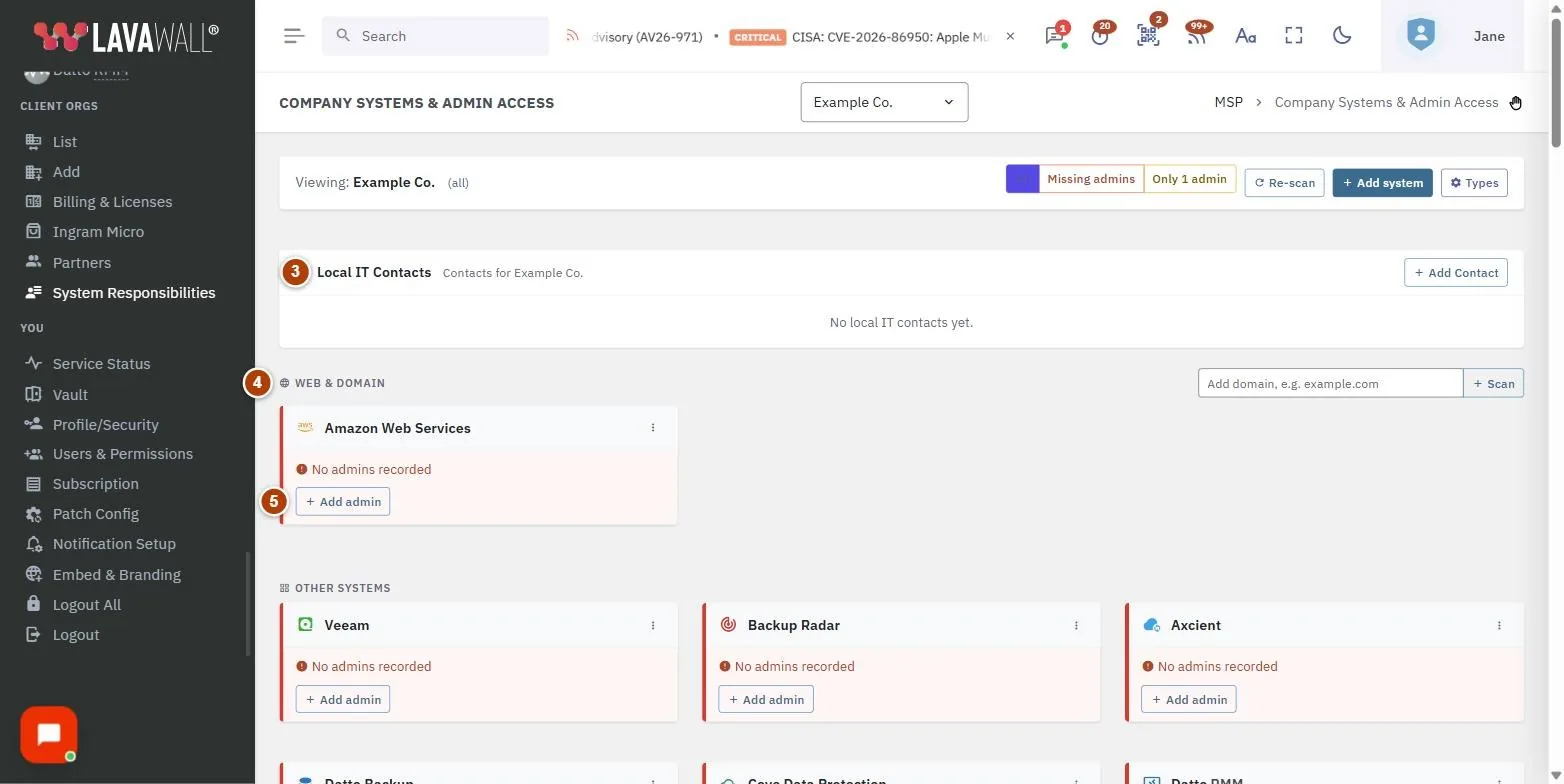The image size is (1564, 784).
Task: Click the LavaWall logo
Action: [126, 36]
